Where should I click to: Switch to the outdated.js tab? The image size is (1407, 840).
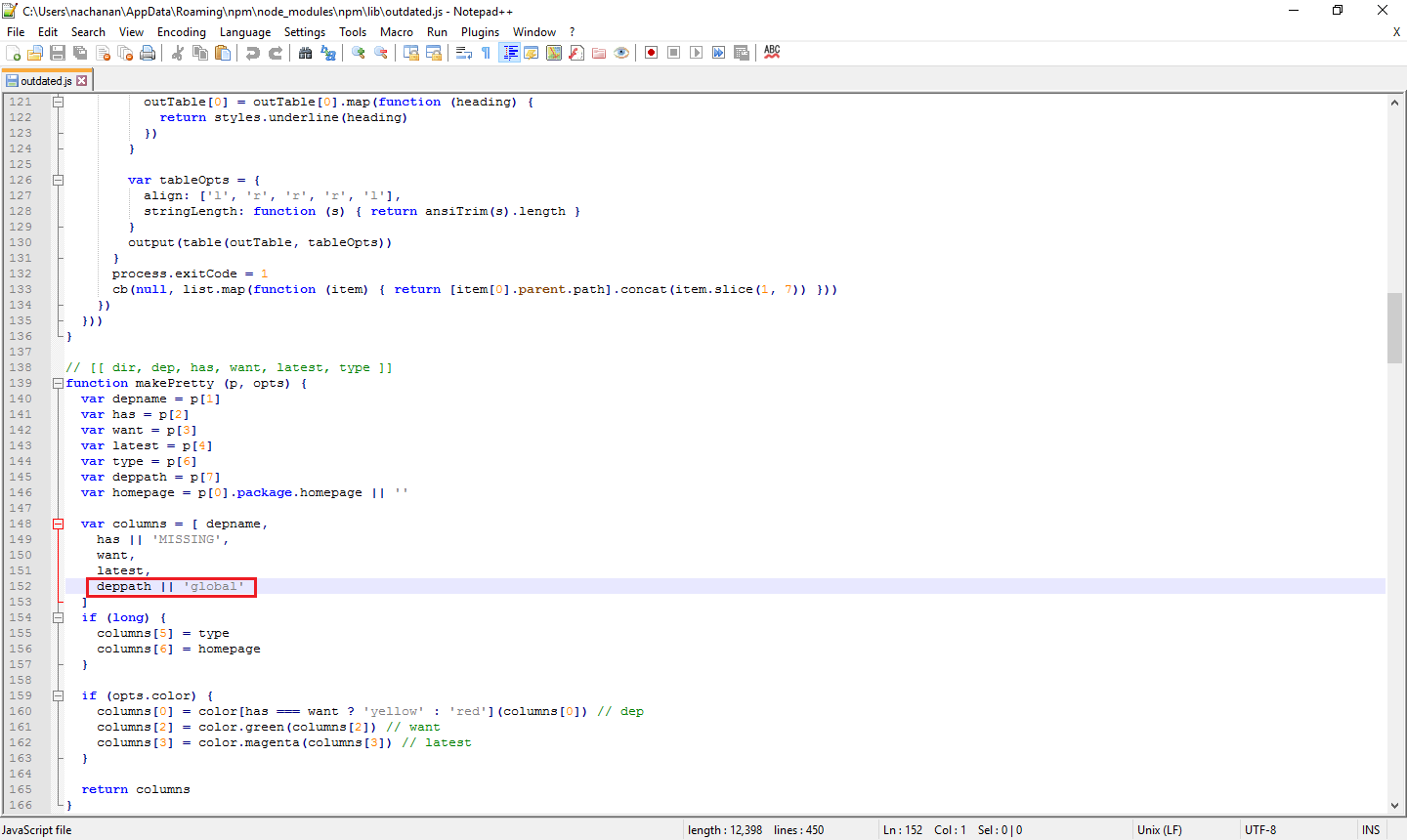click(45, 81)
